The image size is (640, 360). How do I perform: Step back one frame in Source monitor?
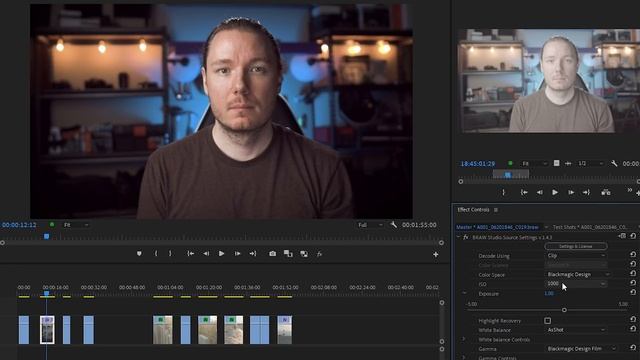coord(540,192)
